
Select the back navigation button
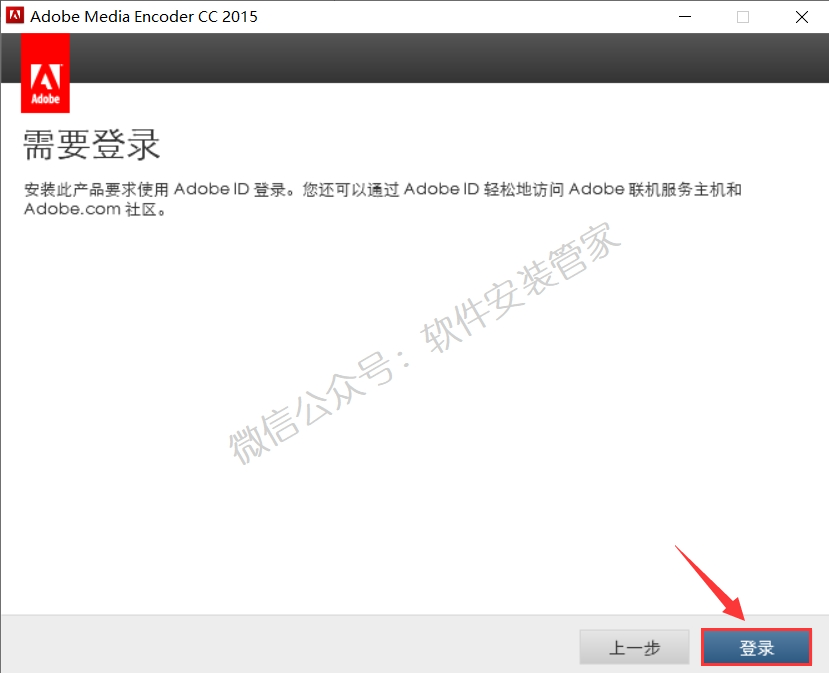coord(634,647)
